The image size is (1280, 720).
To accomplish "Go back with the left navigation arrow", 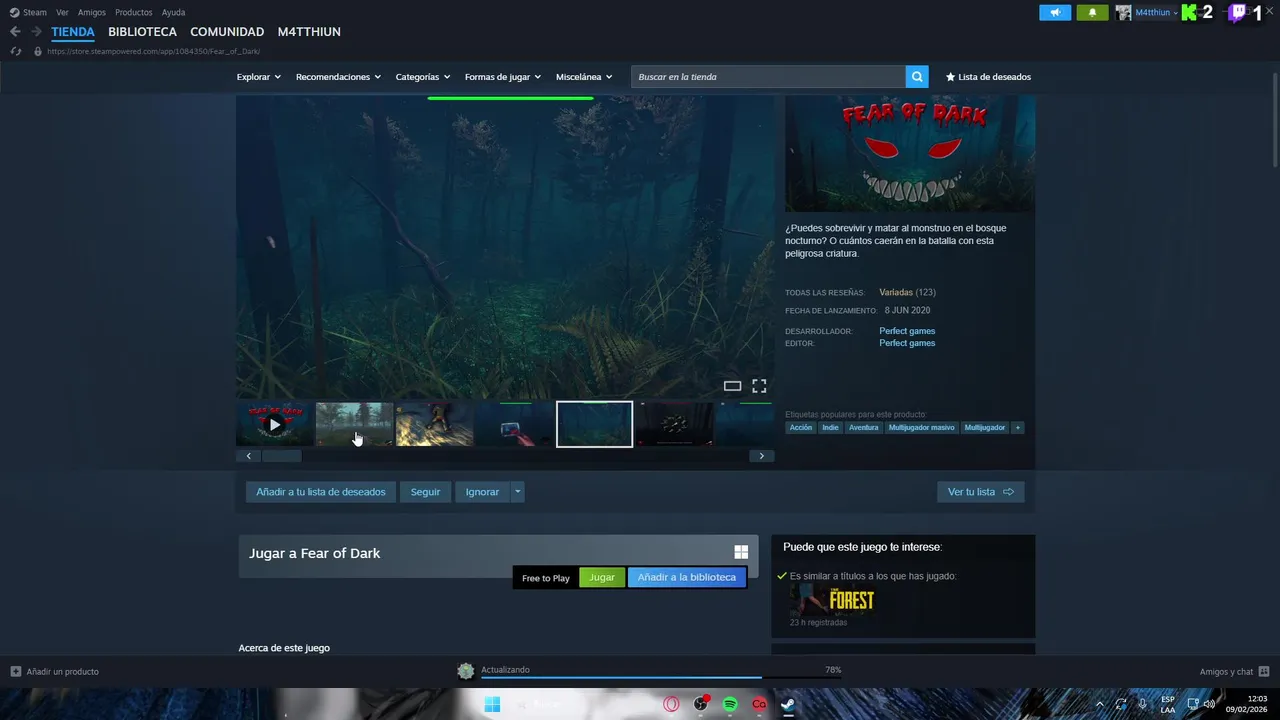I will click(15, 32).
